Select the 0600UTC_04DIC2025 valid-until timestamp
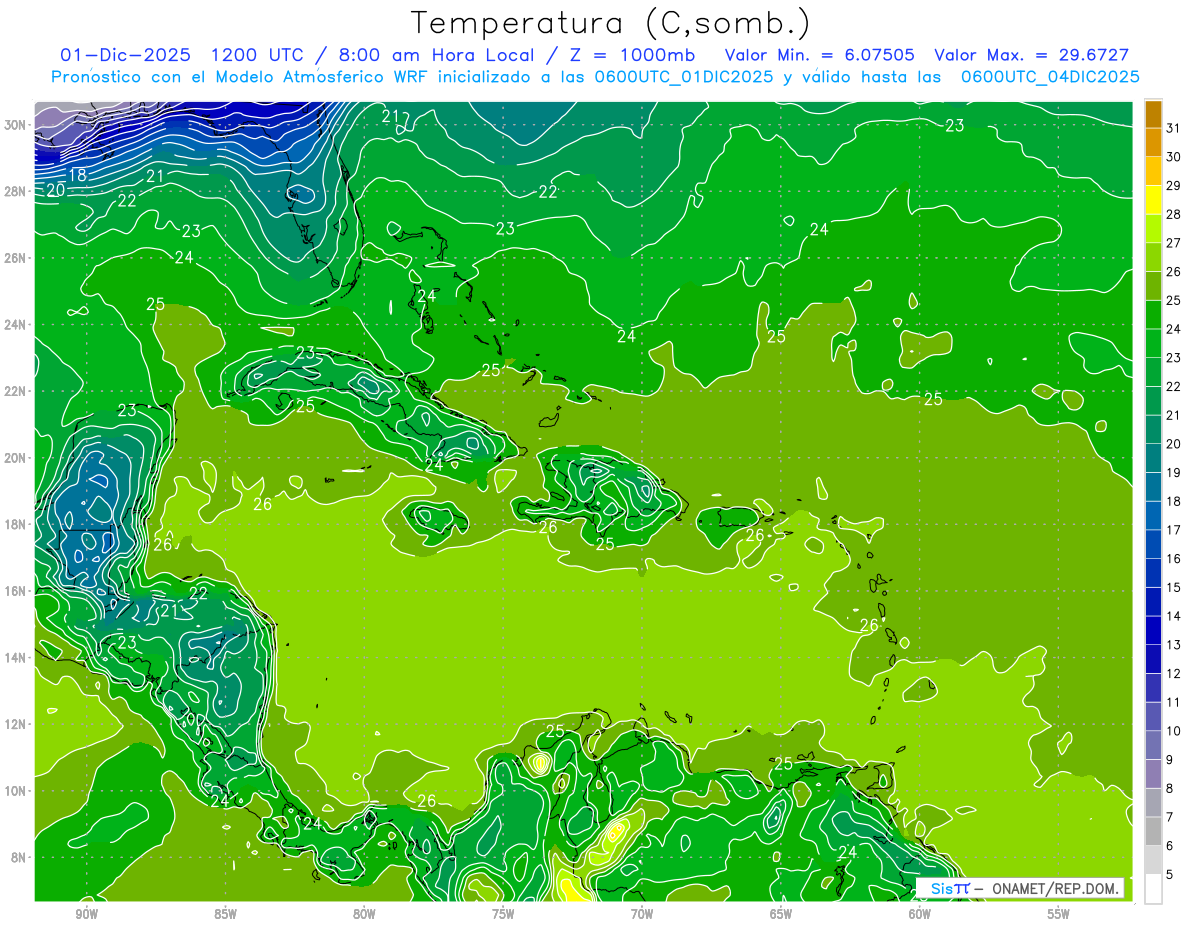 point(1050,77)
